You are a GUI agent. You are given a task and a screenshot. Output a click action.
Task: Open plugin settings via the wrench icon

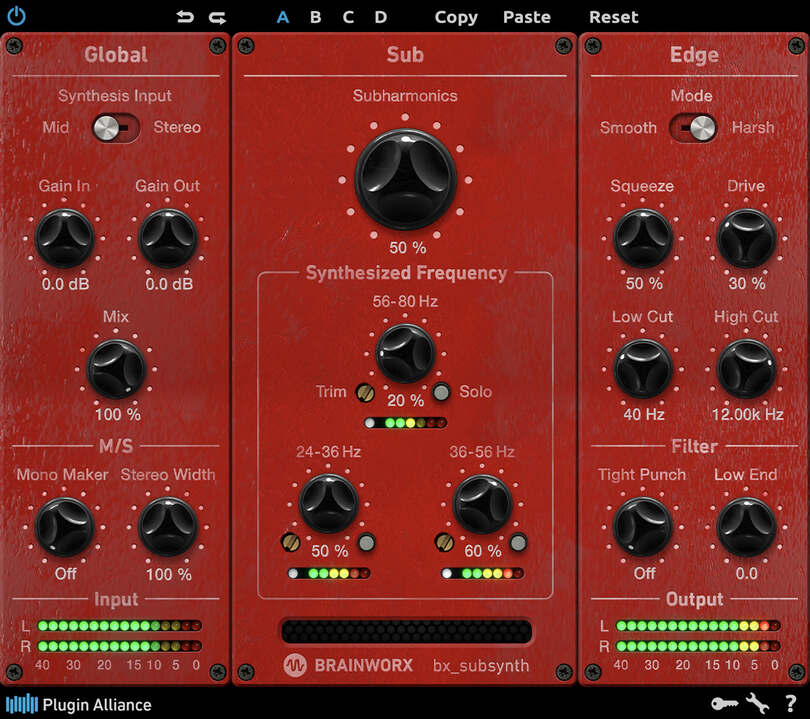756,703
